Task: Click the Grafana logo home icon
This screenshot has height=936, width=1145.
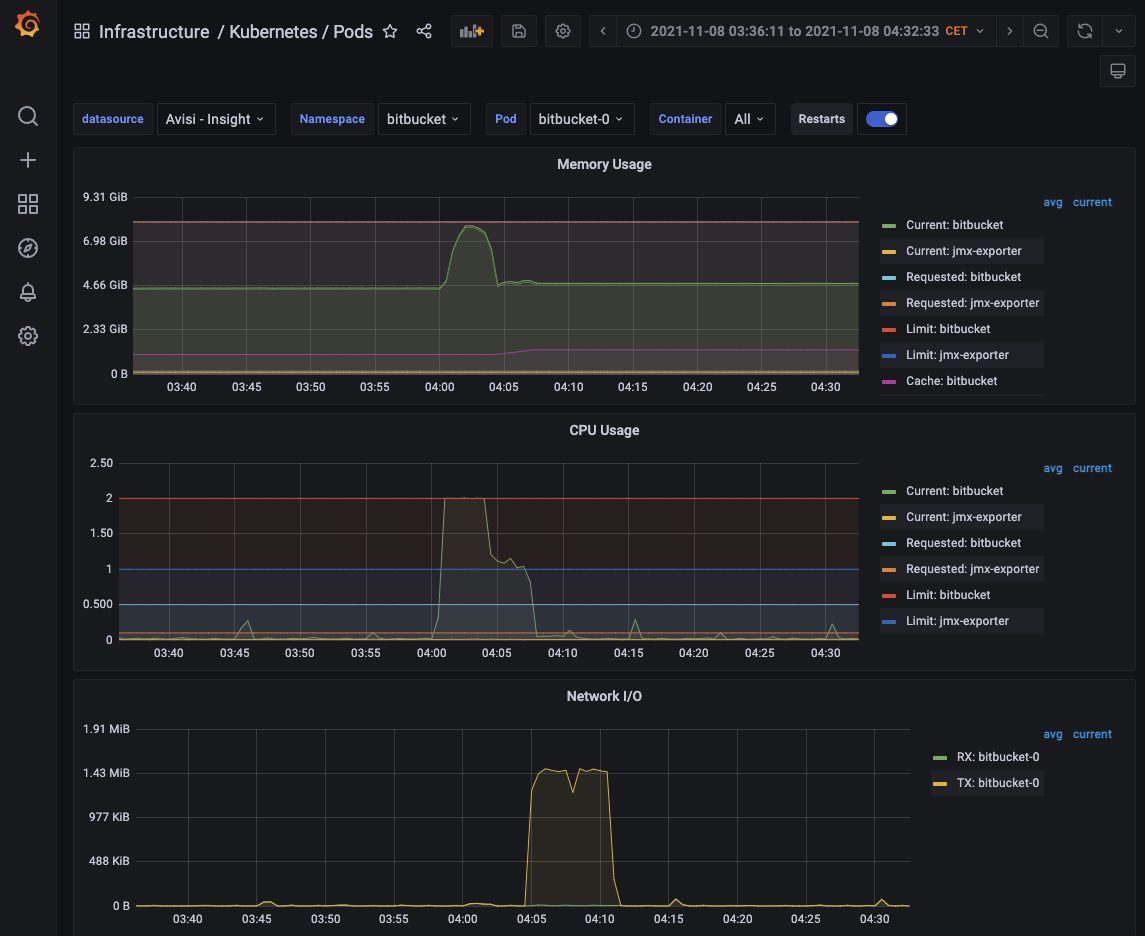Action: (x=28, y=24)
